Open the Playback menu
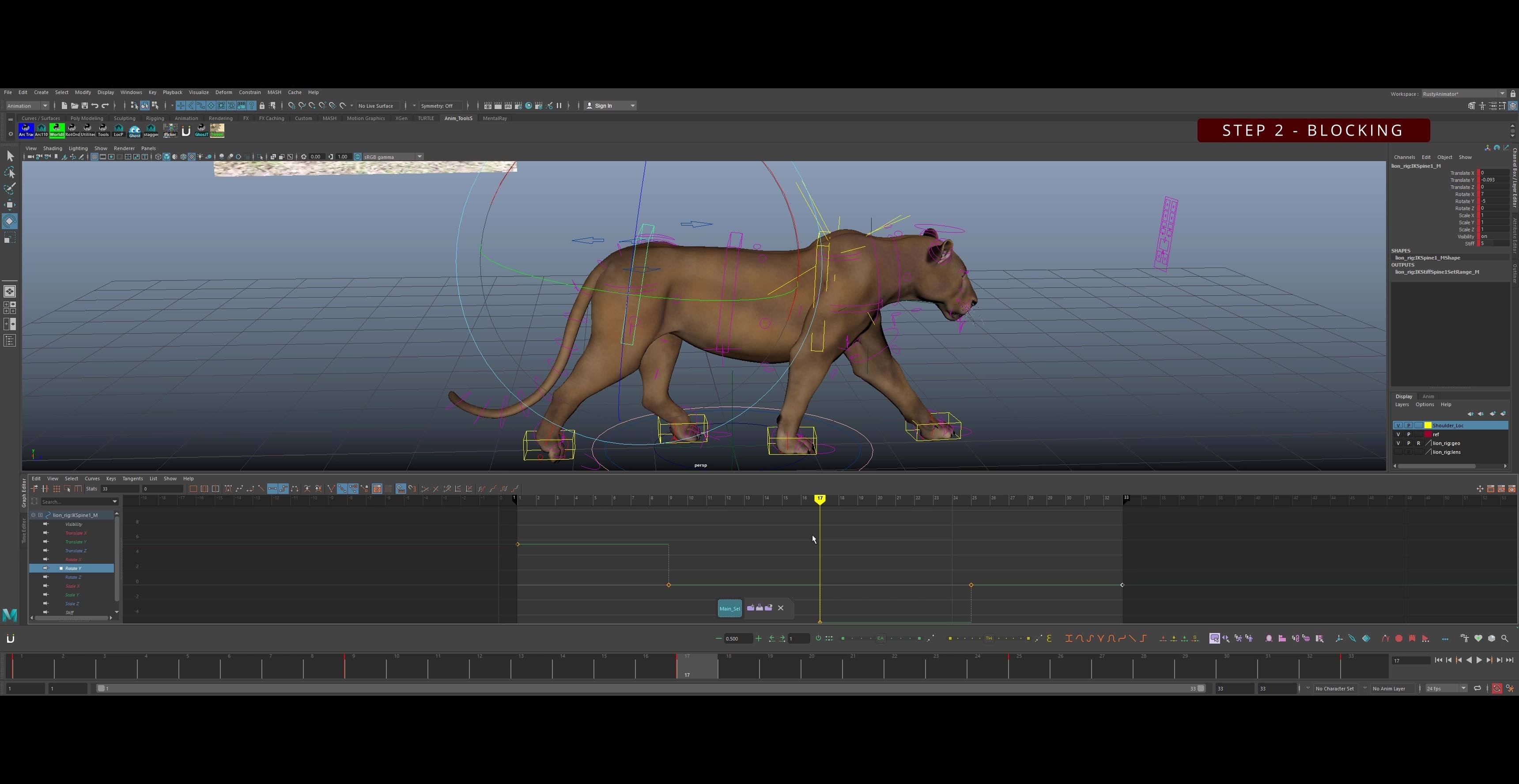The image size is (1519, 784). point(172,93)
